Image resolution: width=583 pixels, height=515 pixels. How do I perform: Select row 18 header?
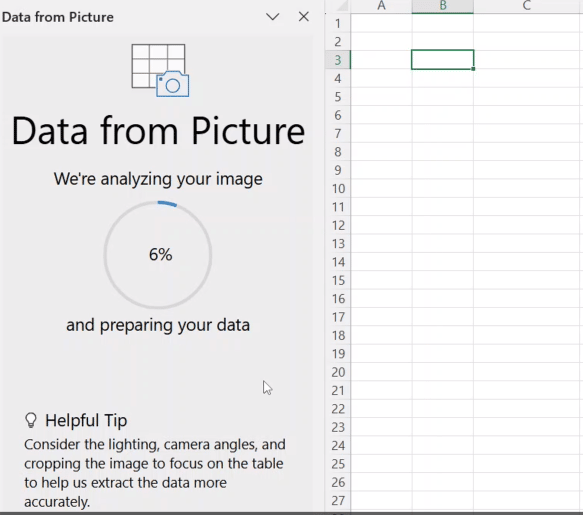point(338,335)
